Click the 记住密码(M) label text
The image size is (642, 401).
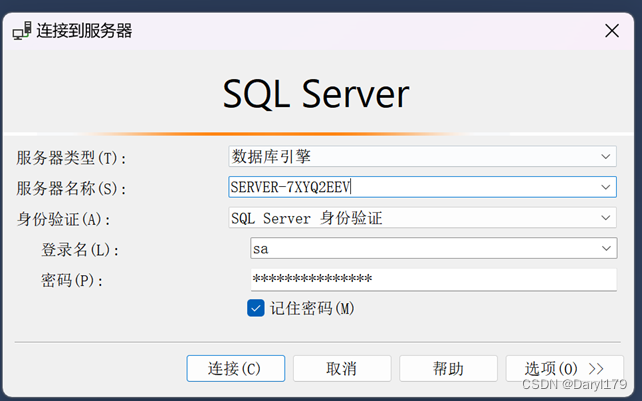[x=312, y=308]
